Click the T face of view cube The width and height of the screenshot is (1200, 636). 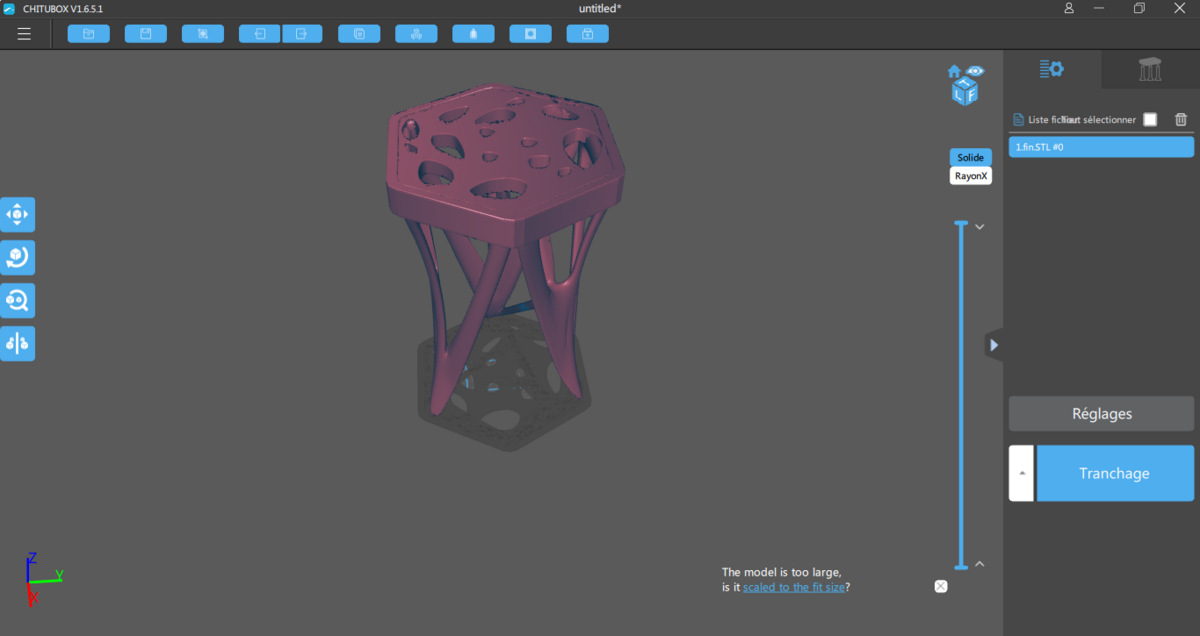965,83
